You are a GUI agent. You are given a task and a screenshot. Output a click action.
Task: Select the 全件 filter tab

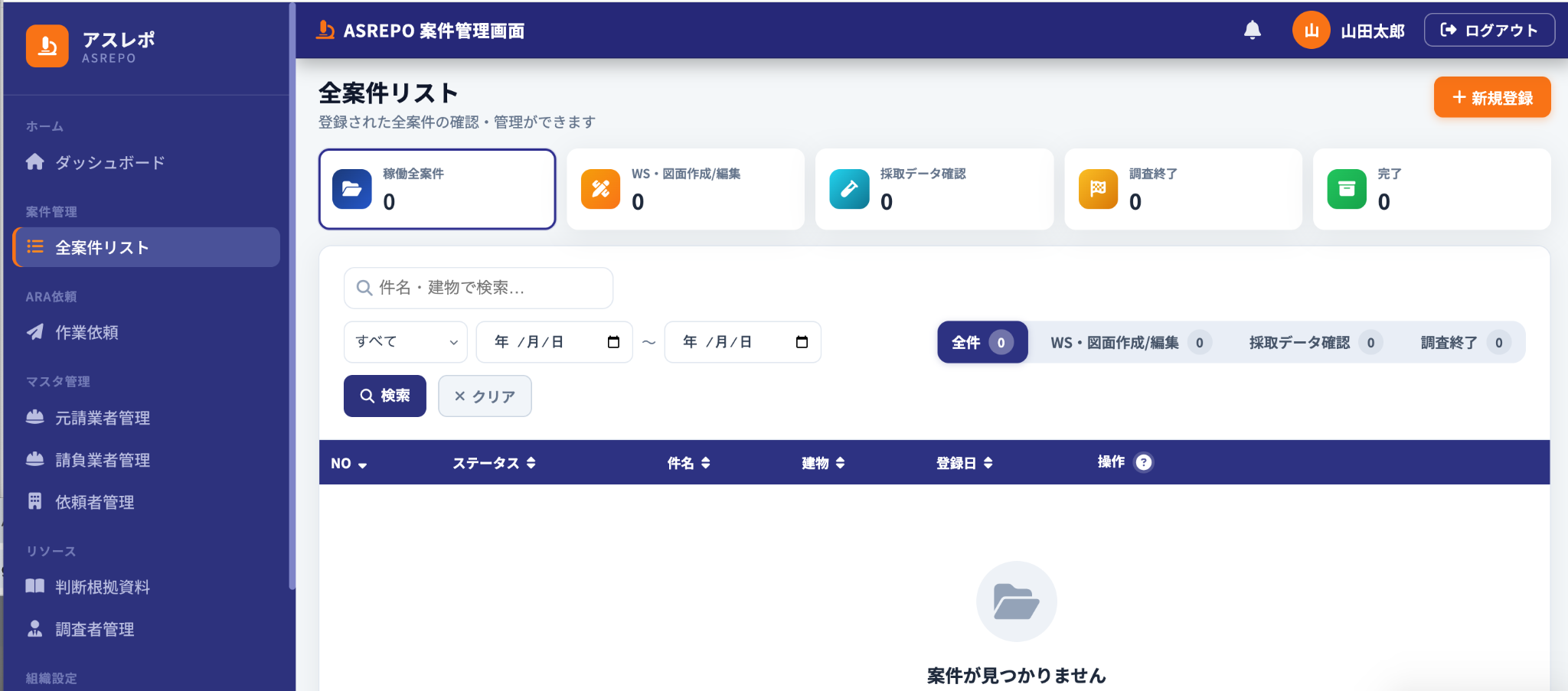982,342
